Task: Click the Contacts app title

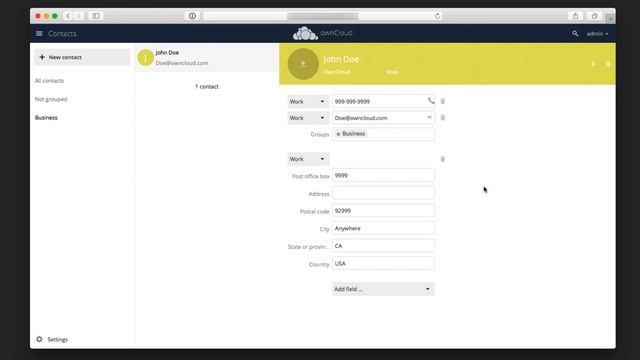Action: click(x=62, y=33)
